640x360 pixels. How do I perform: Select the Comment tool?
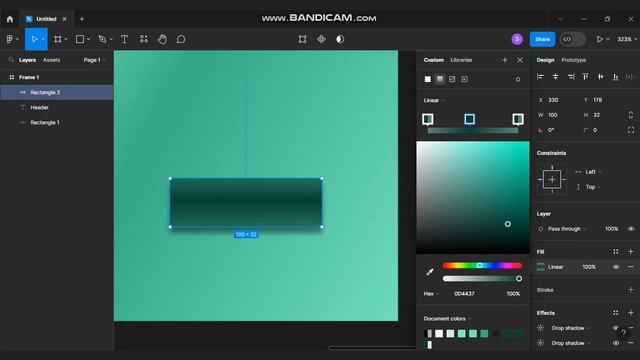[x=181, y=39]
